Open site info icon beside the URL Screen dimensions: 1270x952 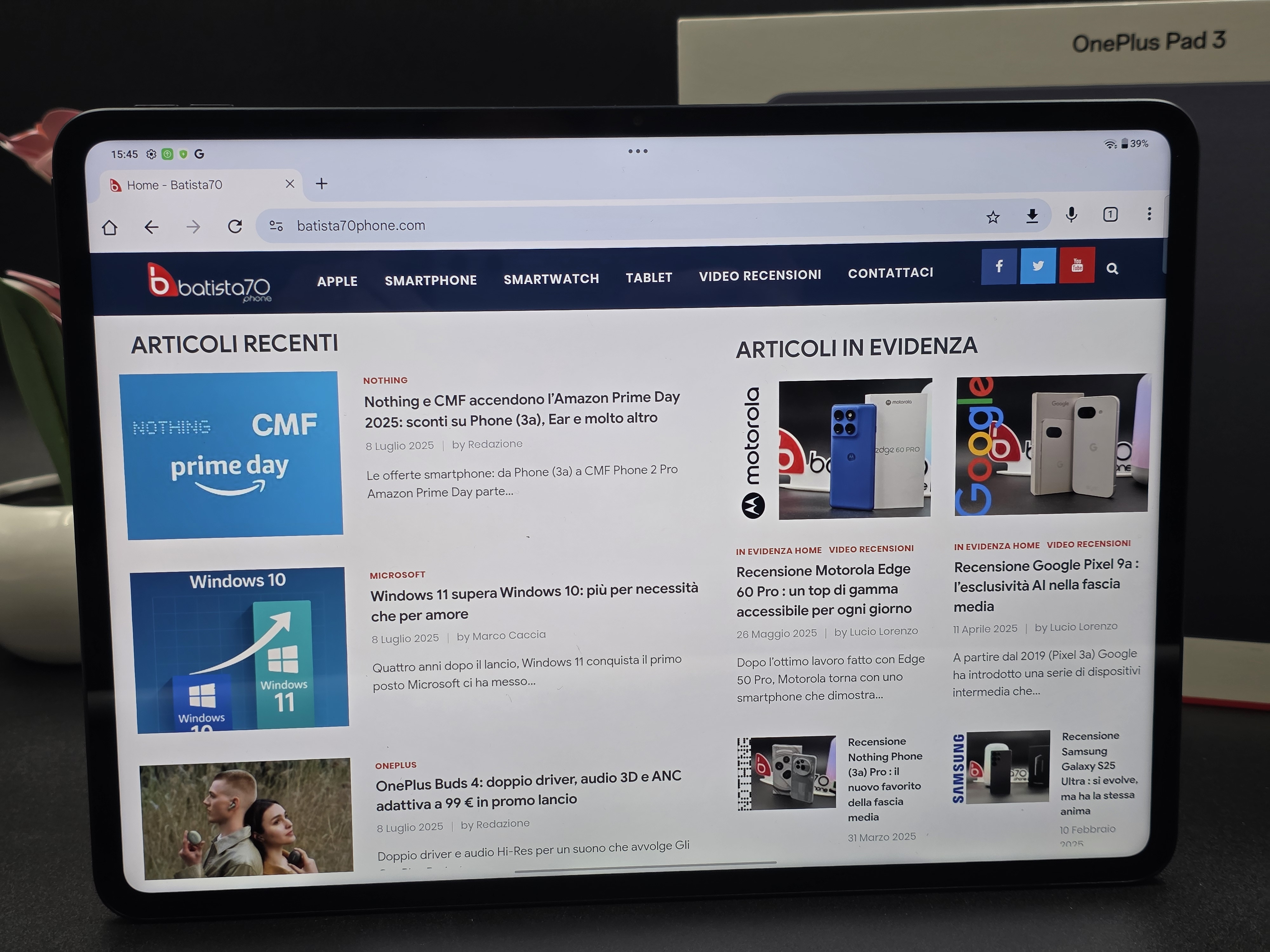[x=276, y=226]
